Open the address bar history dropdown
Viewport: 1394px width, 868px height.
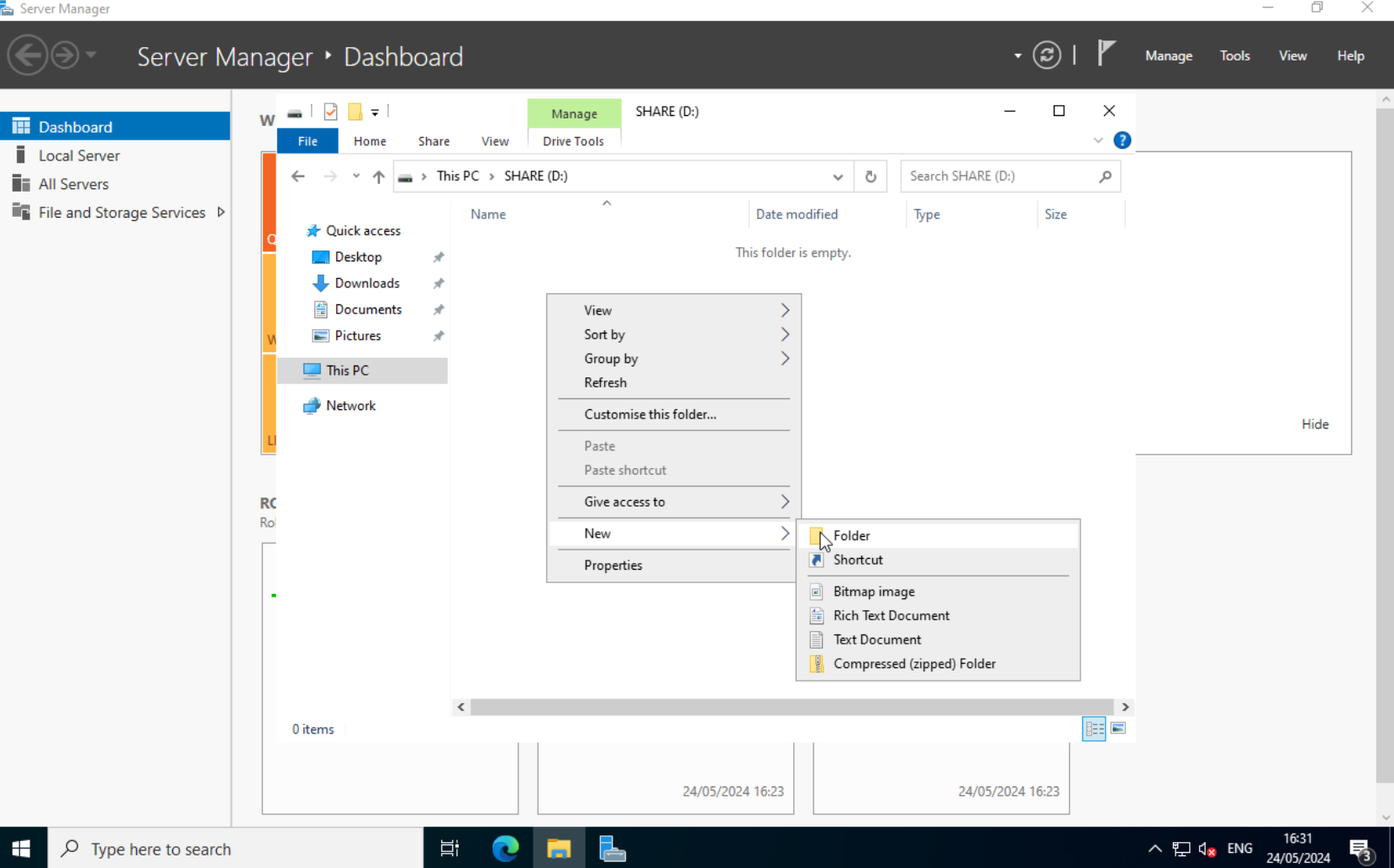838,176
